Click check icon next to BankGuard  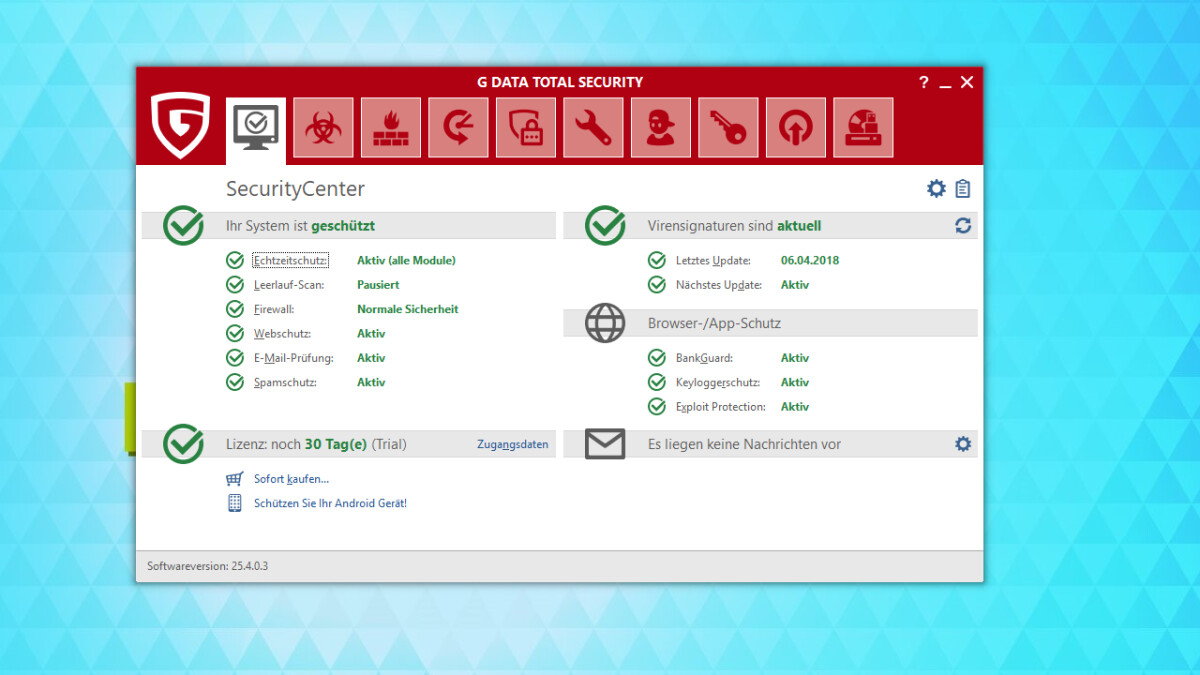click(657, 358)
